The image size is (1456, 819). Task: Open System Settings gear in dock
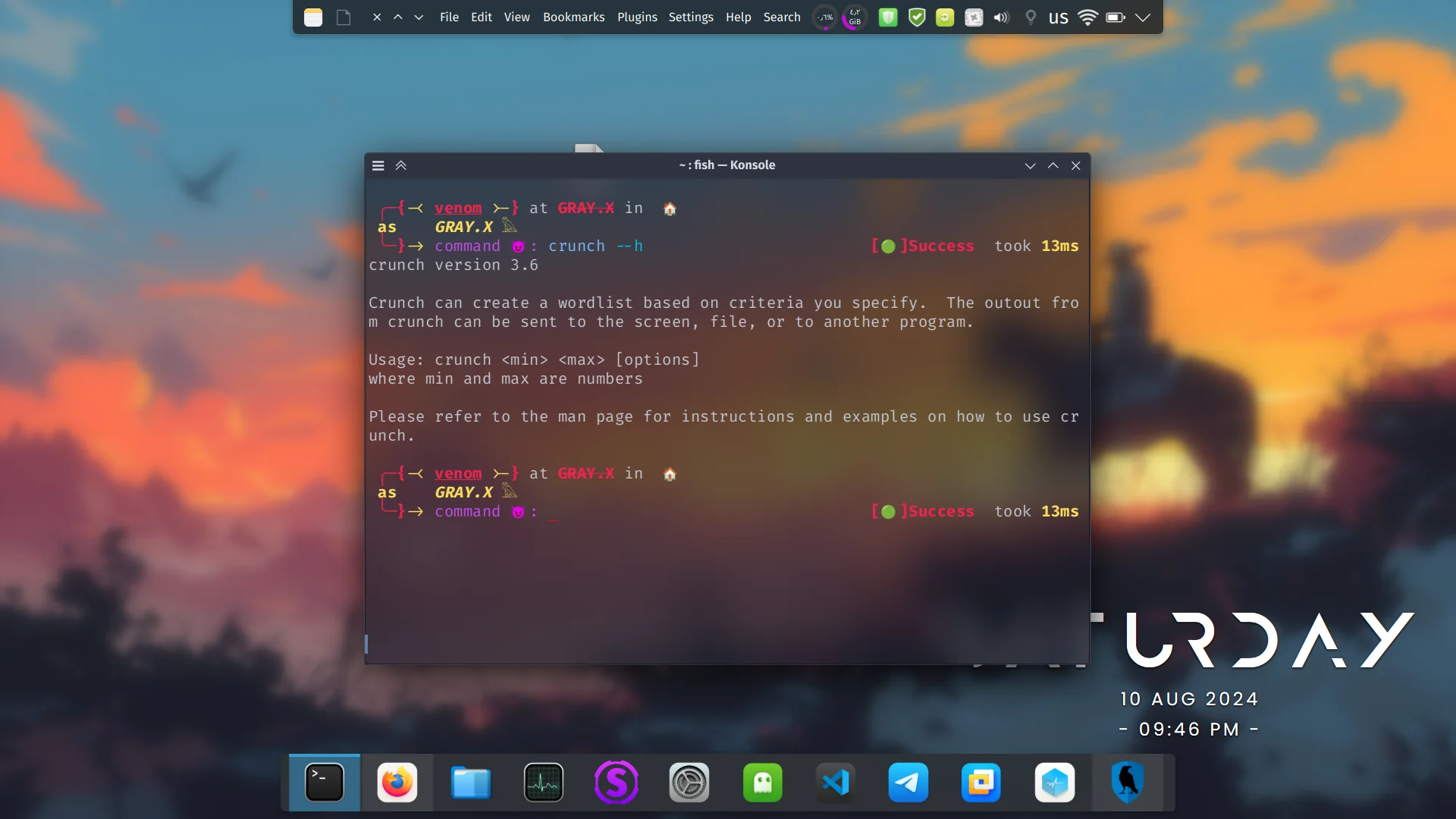click(689, 783)
